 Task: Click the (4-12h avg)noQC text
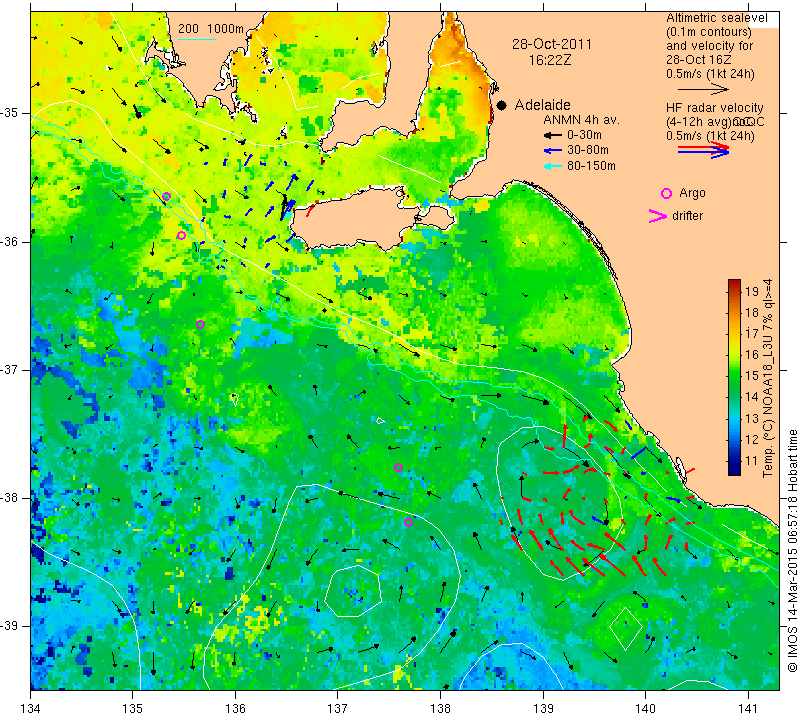[x=715, y=122]
